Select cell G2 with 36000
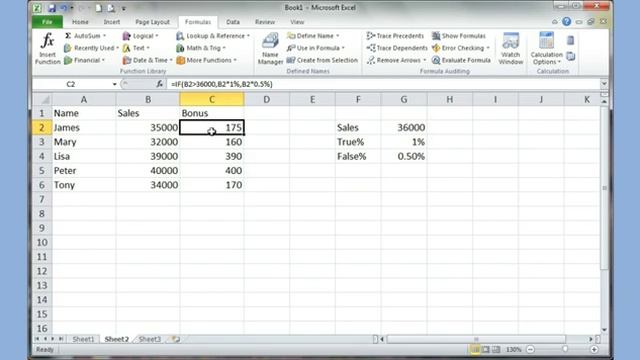 (x=404, y=127)
